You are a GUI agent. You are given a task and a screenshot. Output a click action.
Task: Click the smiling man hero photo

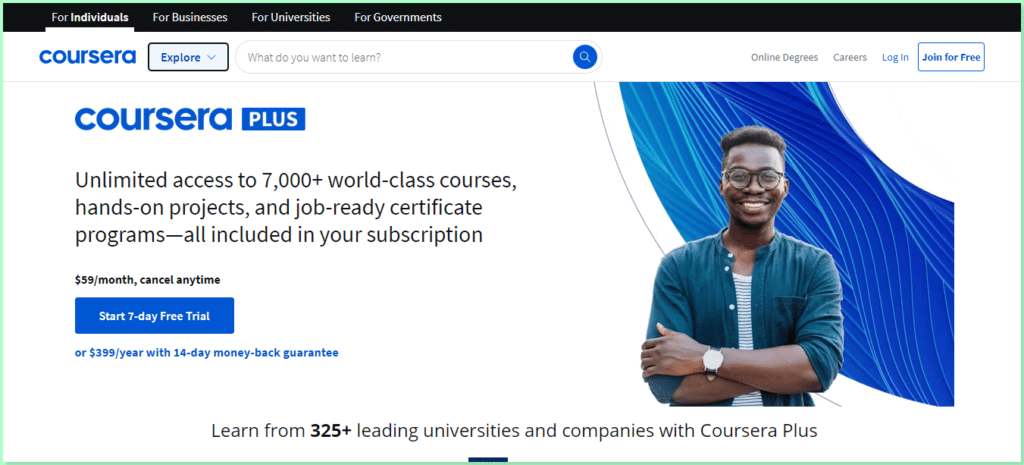tap(741, 266)
